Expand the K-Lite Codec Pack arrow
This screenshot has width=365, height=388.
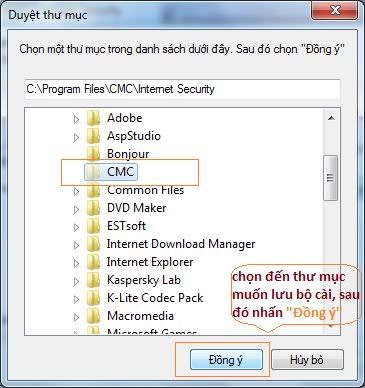coord(76,299)
